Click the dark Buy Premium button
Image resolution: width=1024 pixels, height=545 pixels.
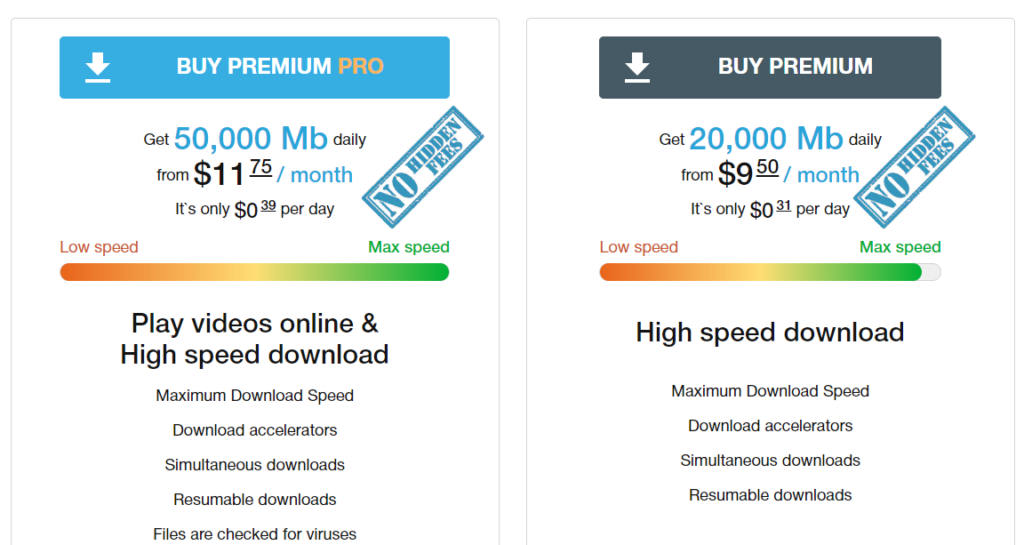point(770,67)
